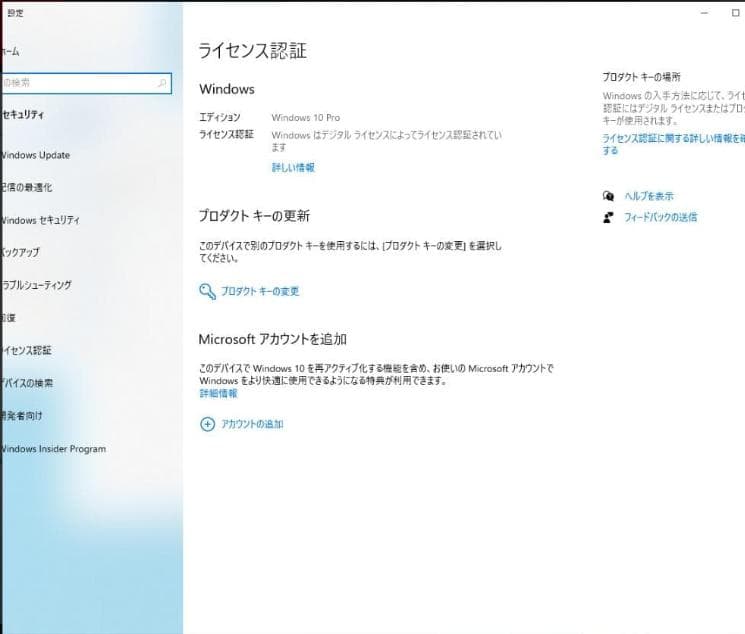Click the プロダクト キーの変更 link
The image size is (745, 634).
pyautogui.click(x=260, y=291)
